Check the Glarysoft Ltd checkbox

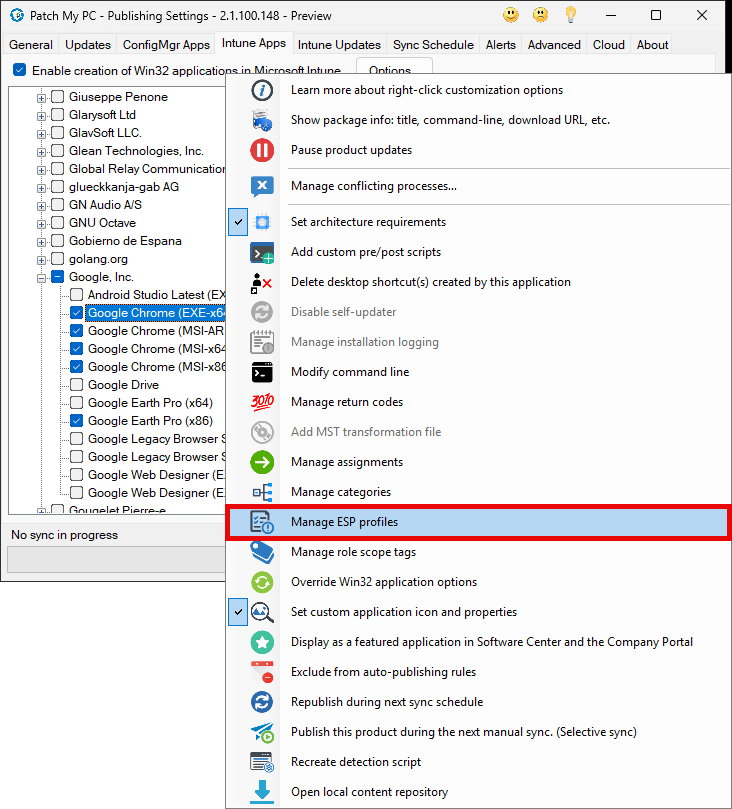click(x=58, y=115)
